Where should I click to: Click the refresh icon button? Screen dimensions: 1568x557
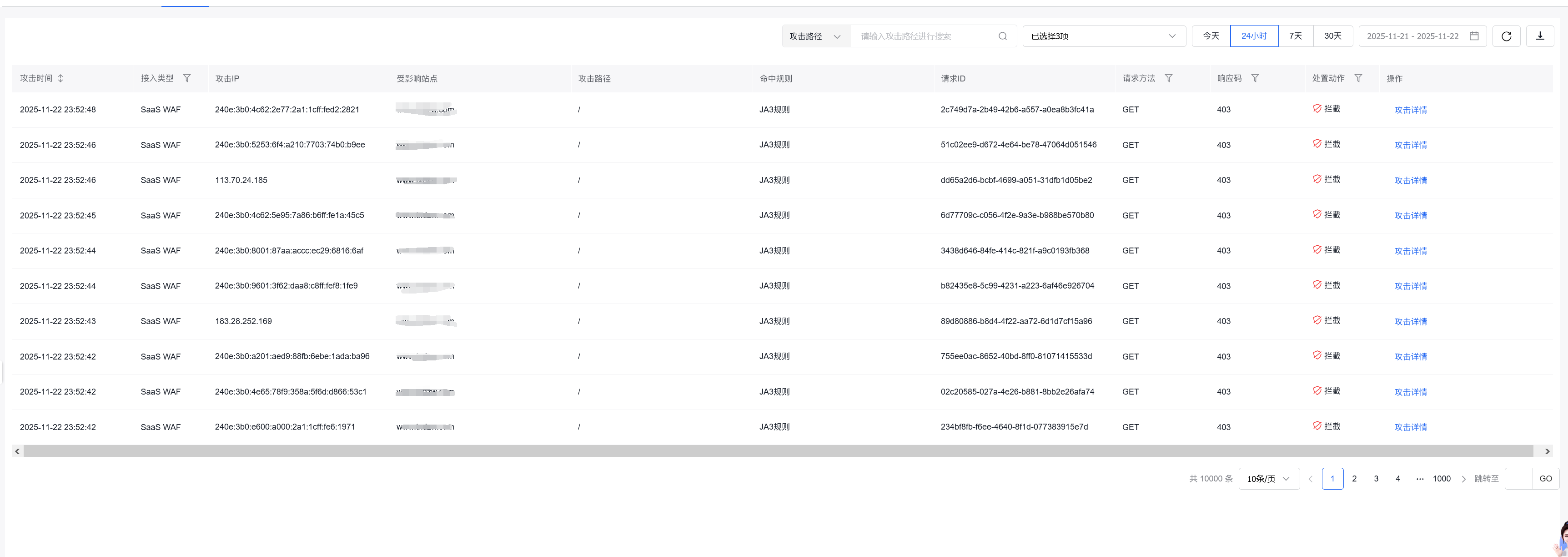click(x=1506, y=36)
